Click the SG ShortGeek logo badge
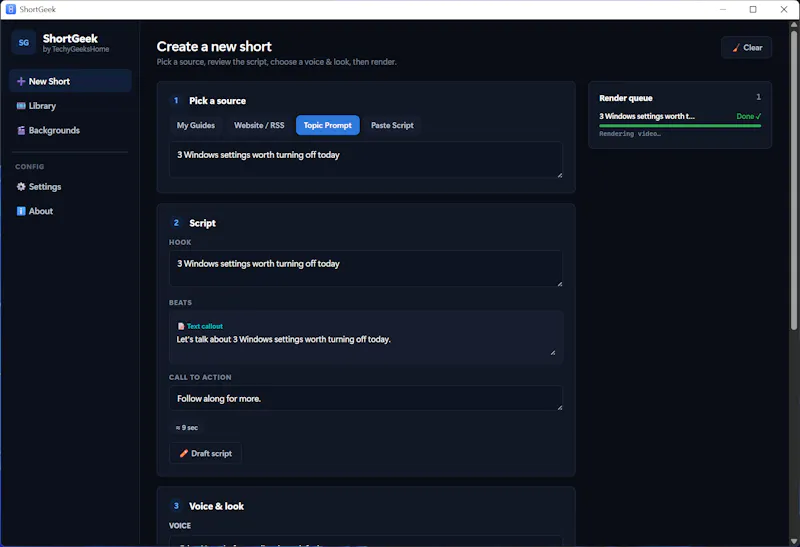800x547 pixels. 23,42
